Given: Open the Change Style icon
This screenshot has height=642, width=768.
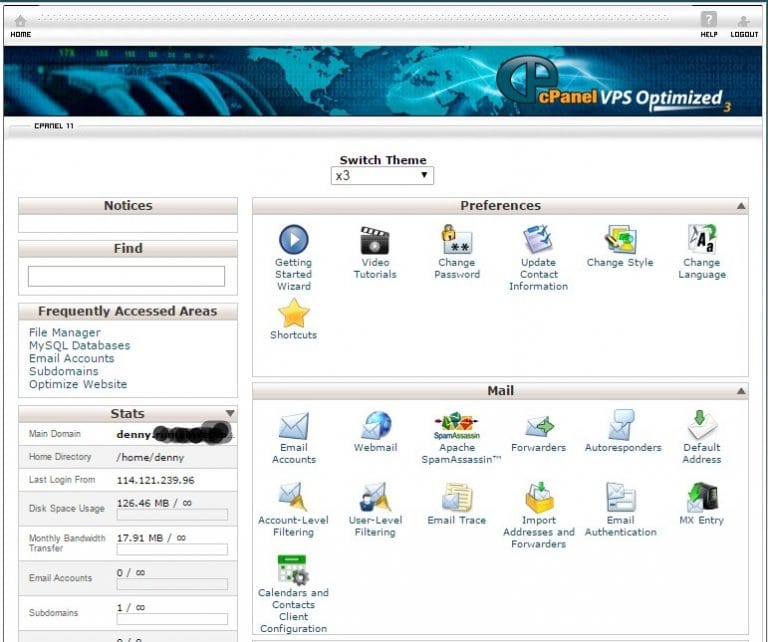Looking at the screenshot, I should (620, 239).
